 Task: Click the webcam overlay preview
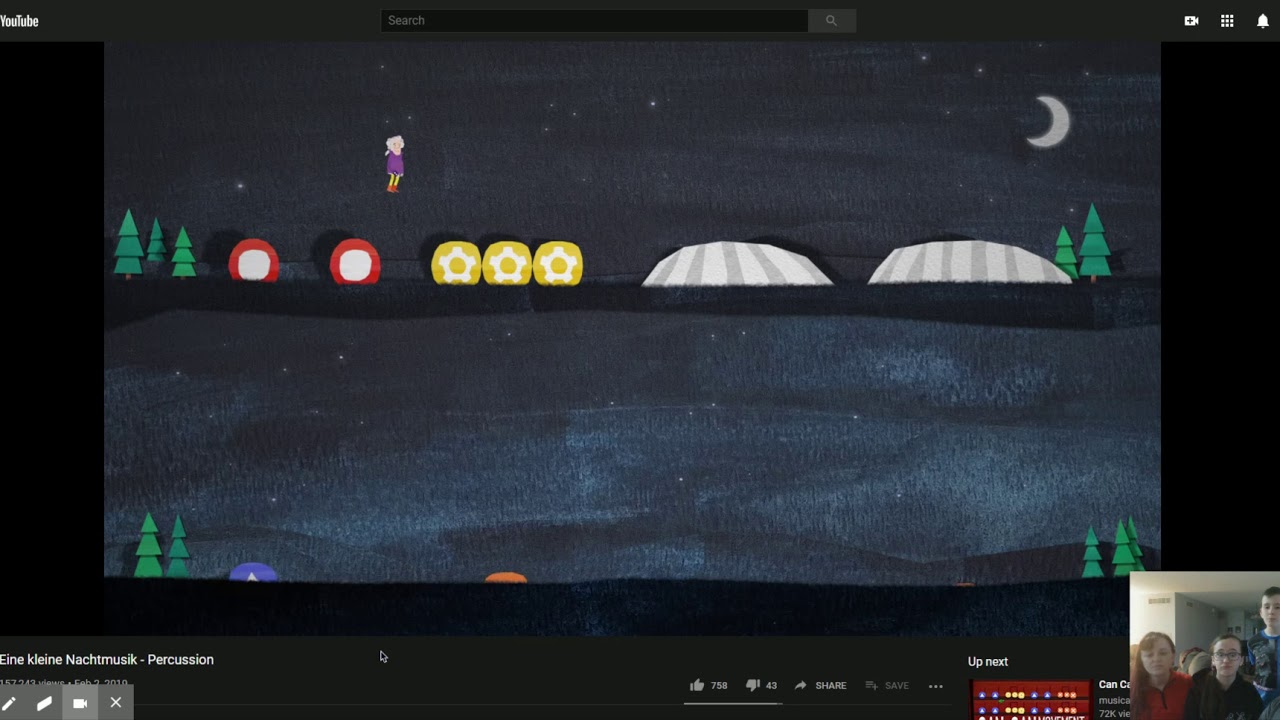tap(1205, 646)
